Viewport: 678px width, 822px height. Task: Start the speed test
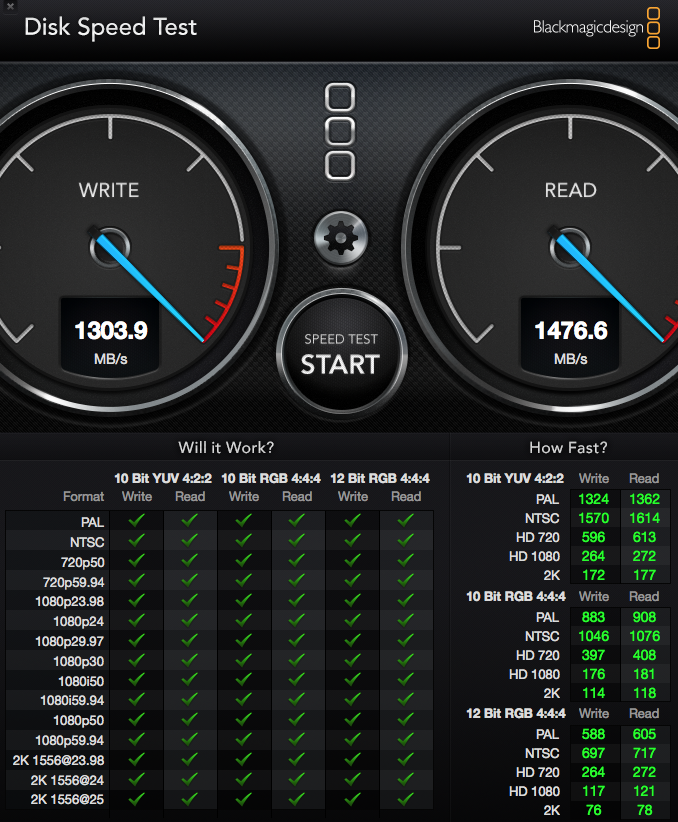pyautogui.click(x=341, y=353)
